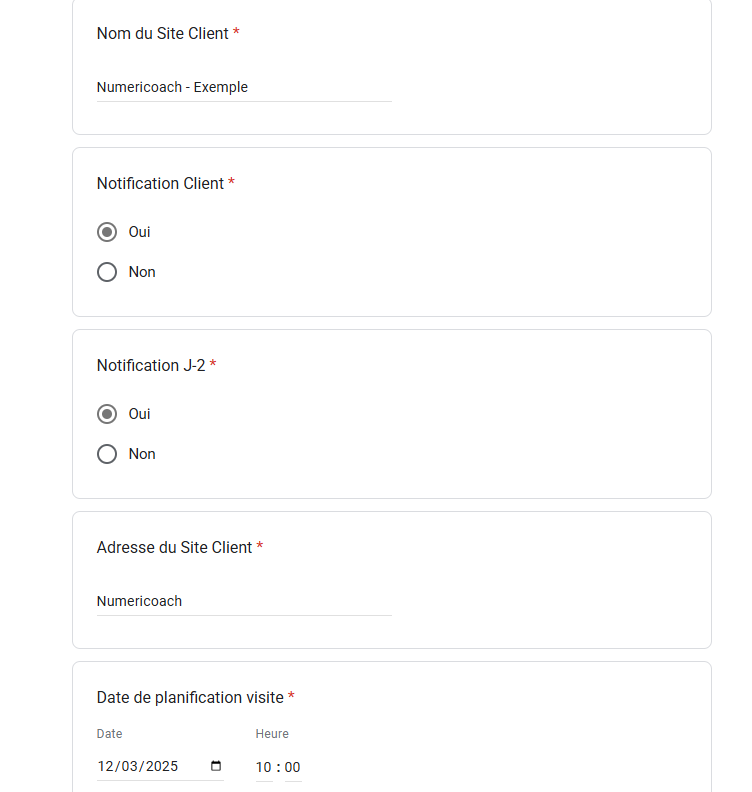Click the Non text label under Notification J-2
The width and height of the screenshot is (752, 792).
coord(142,454)
